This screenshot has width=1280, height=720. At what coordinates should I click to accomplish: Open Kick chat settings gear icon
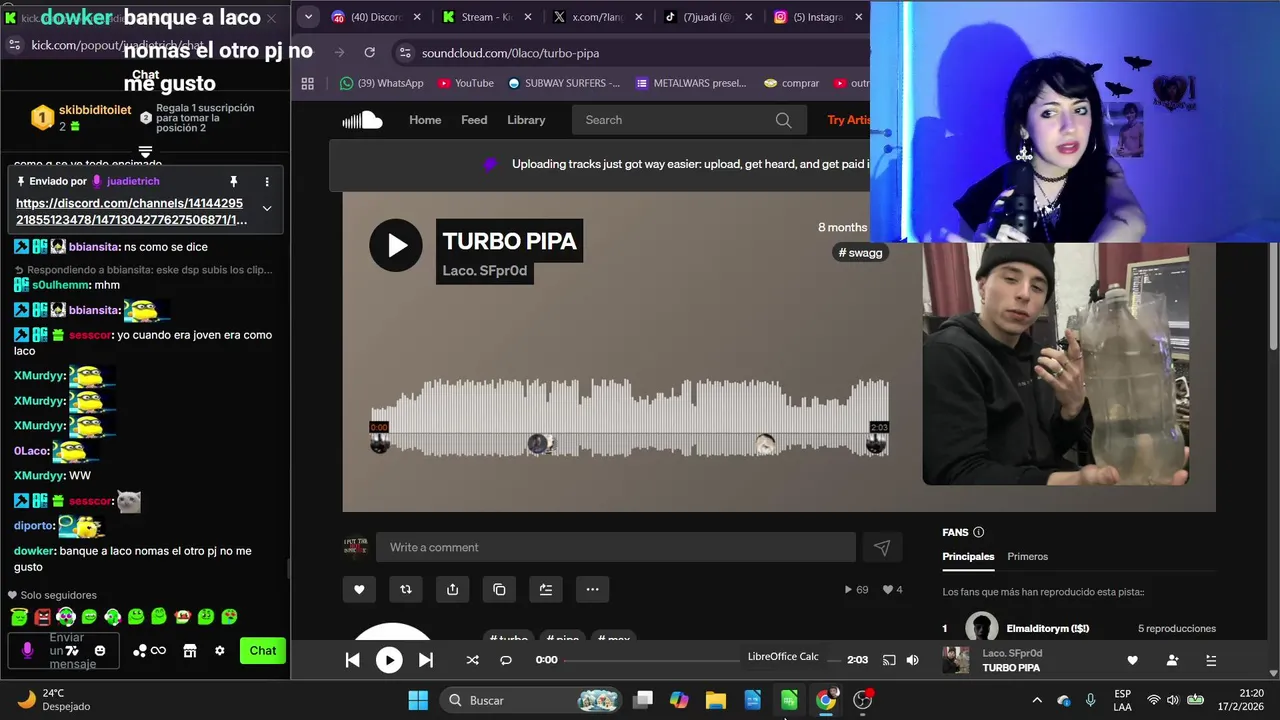pos(220,651)
